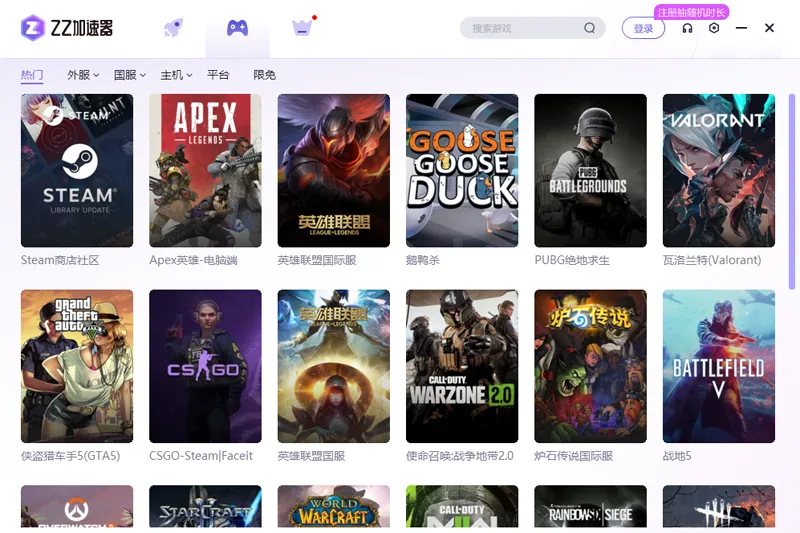Open the rocket acceleration page icon
The width and height of the screenshot is (800, 533).
tap(172, 28)
